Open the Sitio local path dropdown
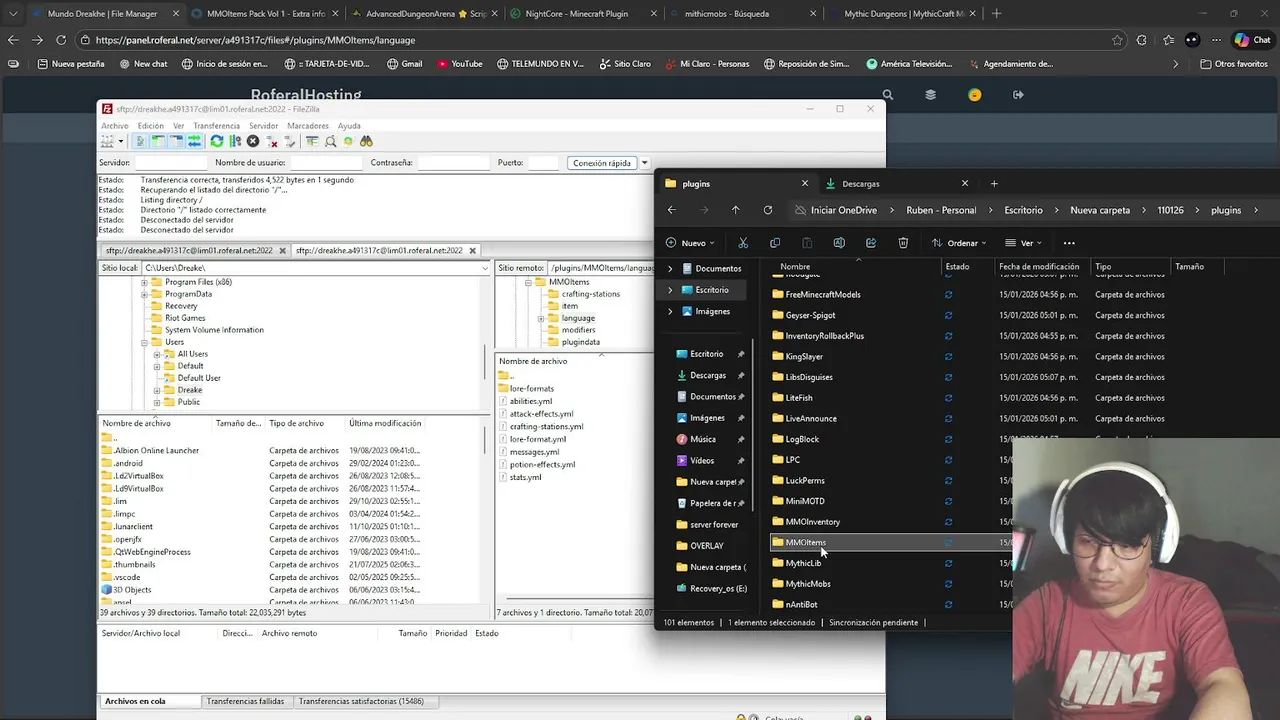Viewport: 1280px width, 720px height. pyautogui.click(x=486, y=268)
